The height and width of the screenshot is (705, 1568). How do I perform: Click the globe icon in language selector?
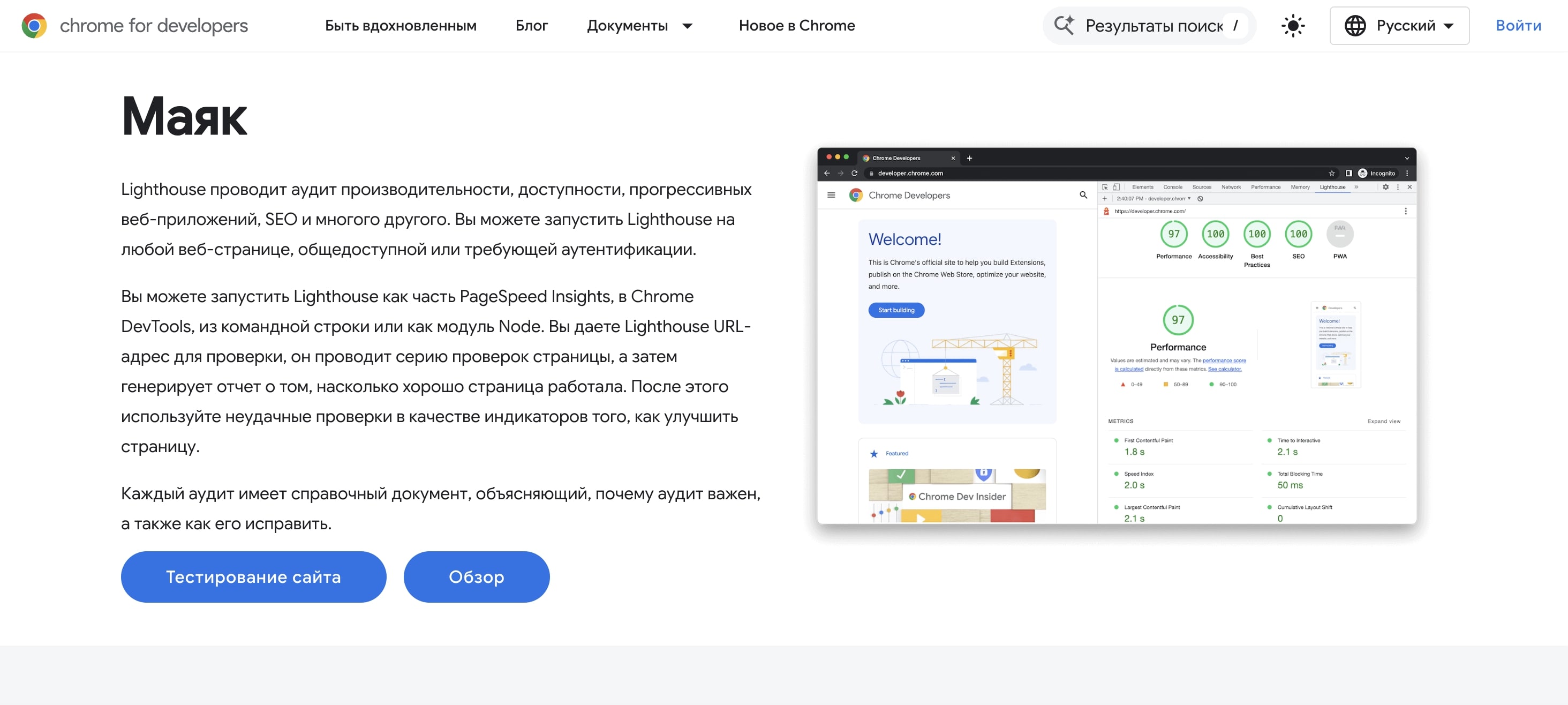tap(1355, 26)
